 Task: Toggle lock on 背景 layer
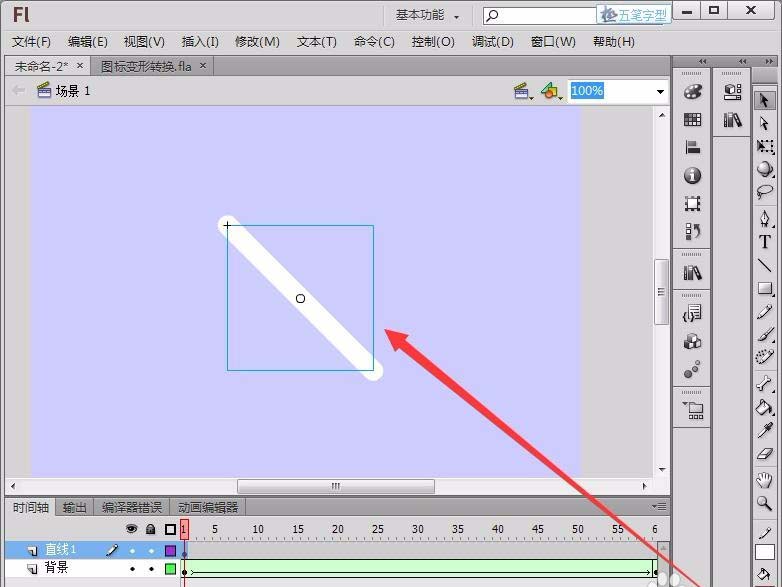click(x=151, y=569)
